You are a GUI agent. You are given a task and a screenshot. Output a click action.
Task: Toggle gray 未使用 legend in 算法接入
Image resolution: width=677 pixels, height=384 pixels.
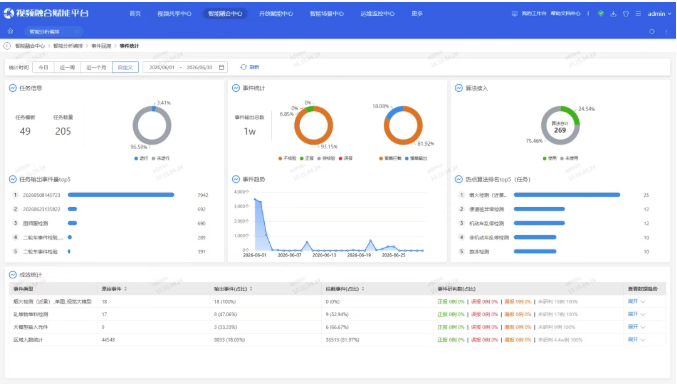coord(570,159)
